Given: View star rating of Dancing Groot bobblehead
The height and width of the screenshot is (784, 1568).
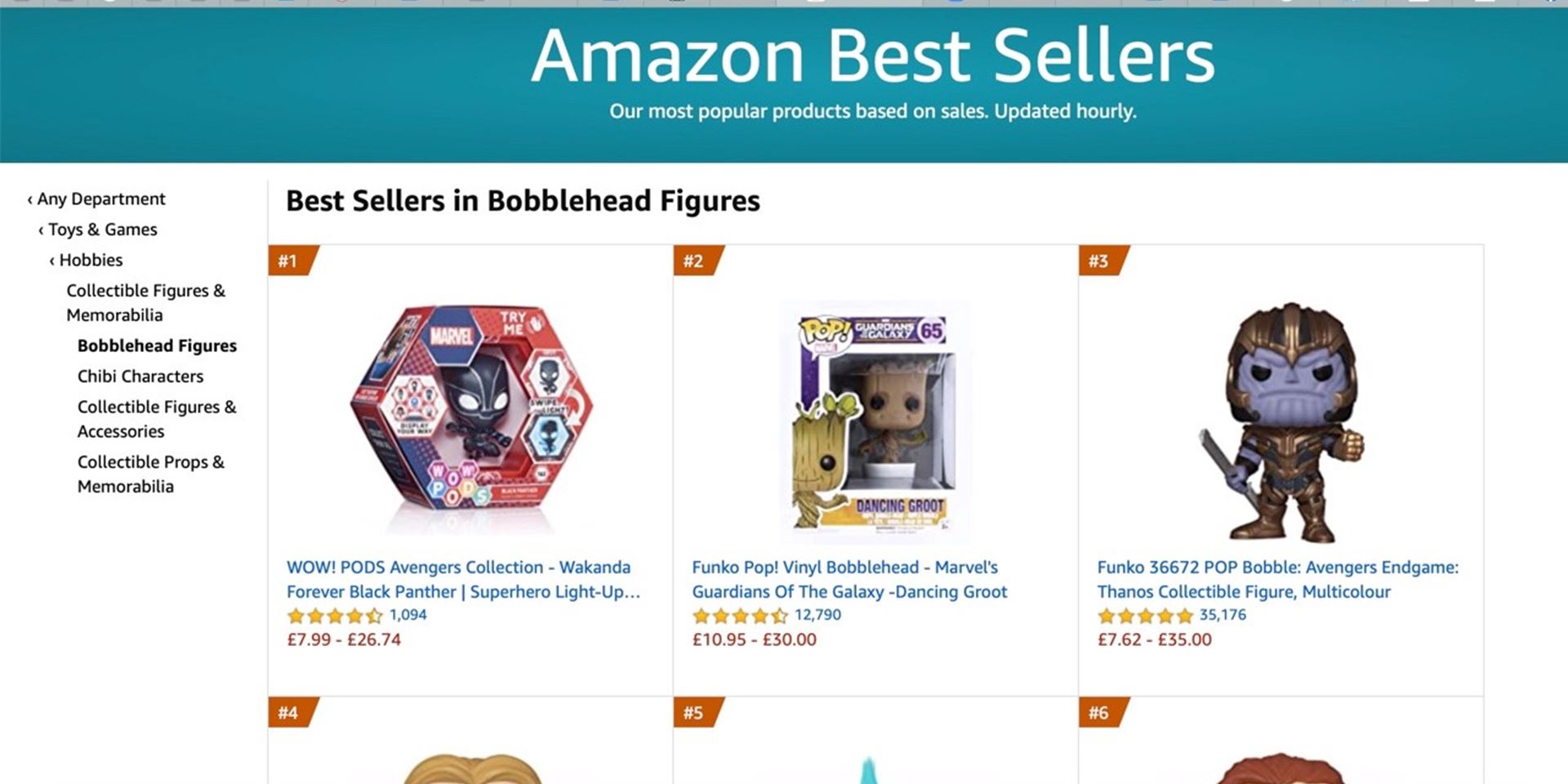Looking at the screenshot, I should [x=740, y=616].
